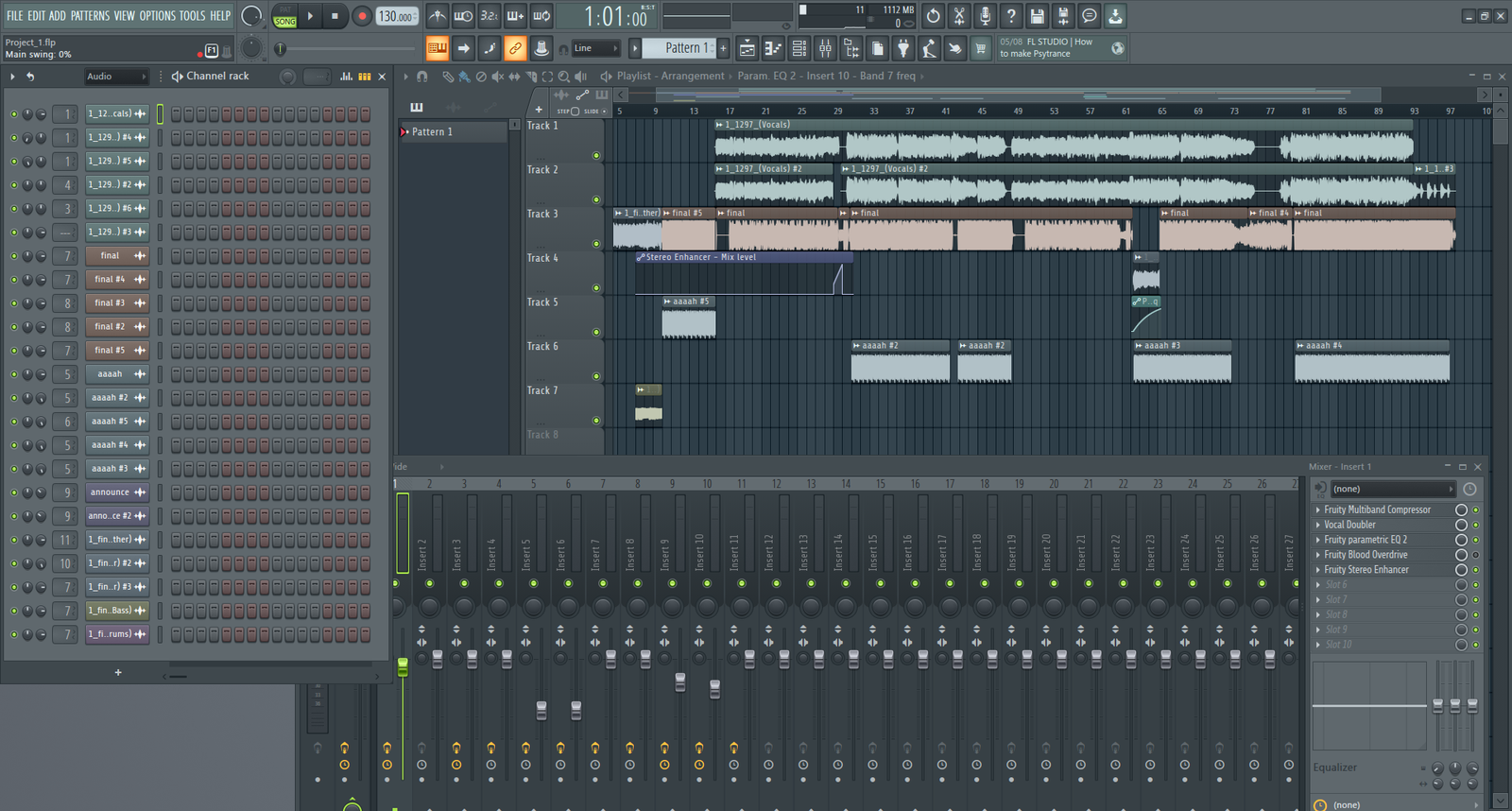1512x811 pixels.
Task: Expand Fruity Stereo Enhancer slot arrow
Action: pyautogui.click(x=1318, y=570)
